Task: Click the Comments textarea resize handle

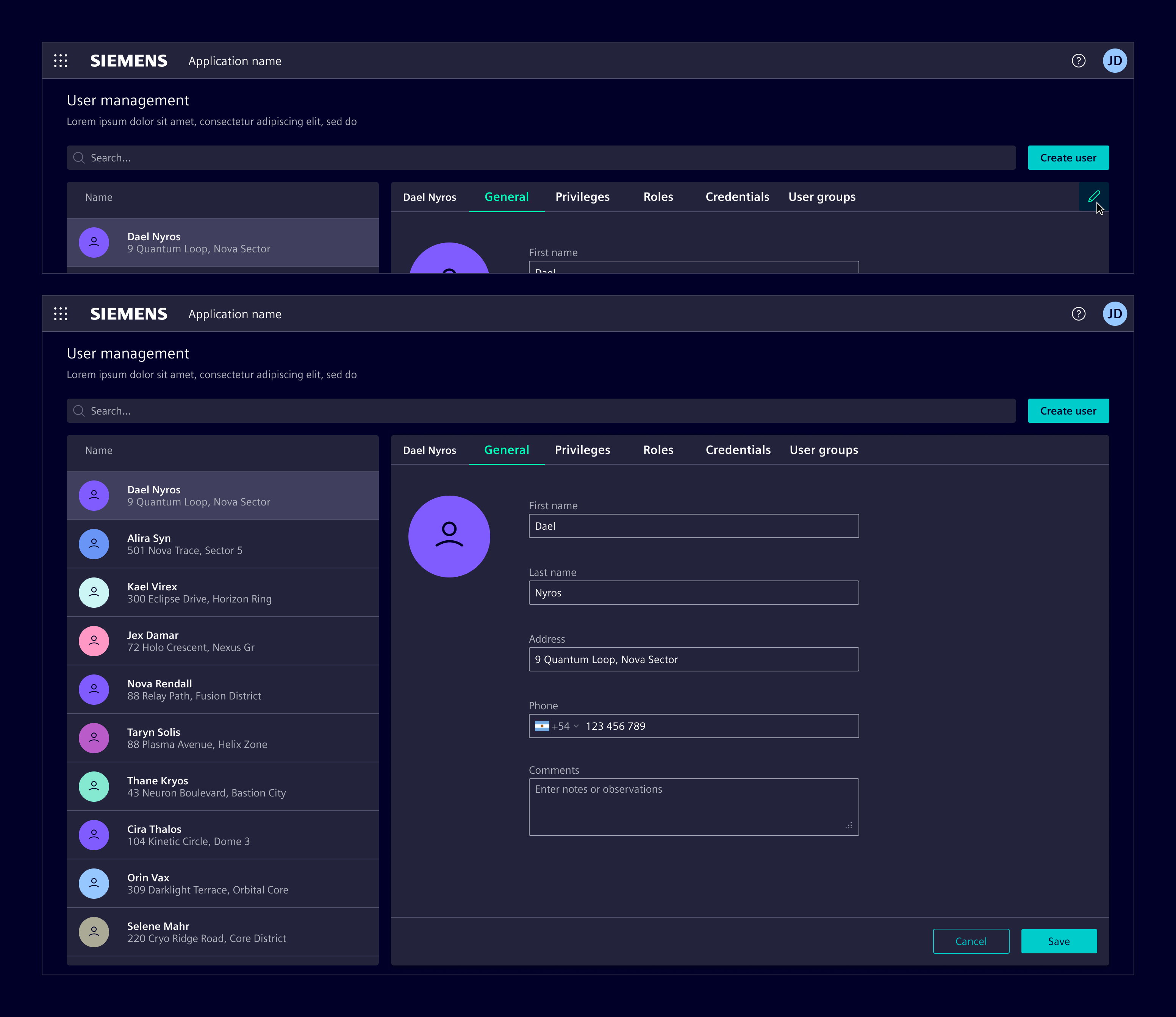Action: click(x=849, y=826)
